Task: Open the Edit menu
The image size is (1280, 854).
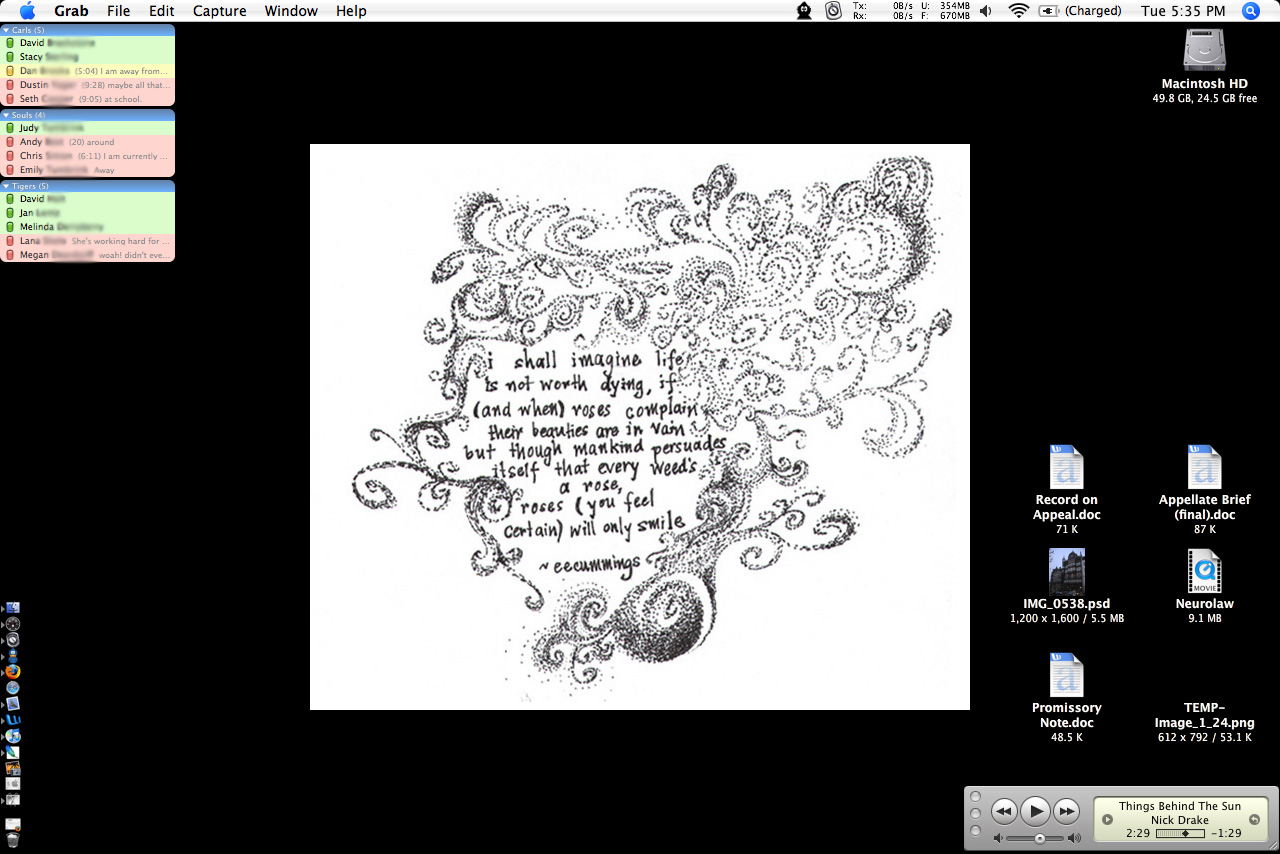Action: pos(161,11)
